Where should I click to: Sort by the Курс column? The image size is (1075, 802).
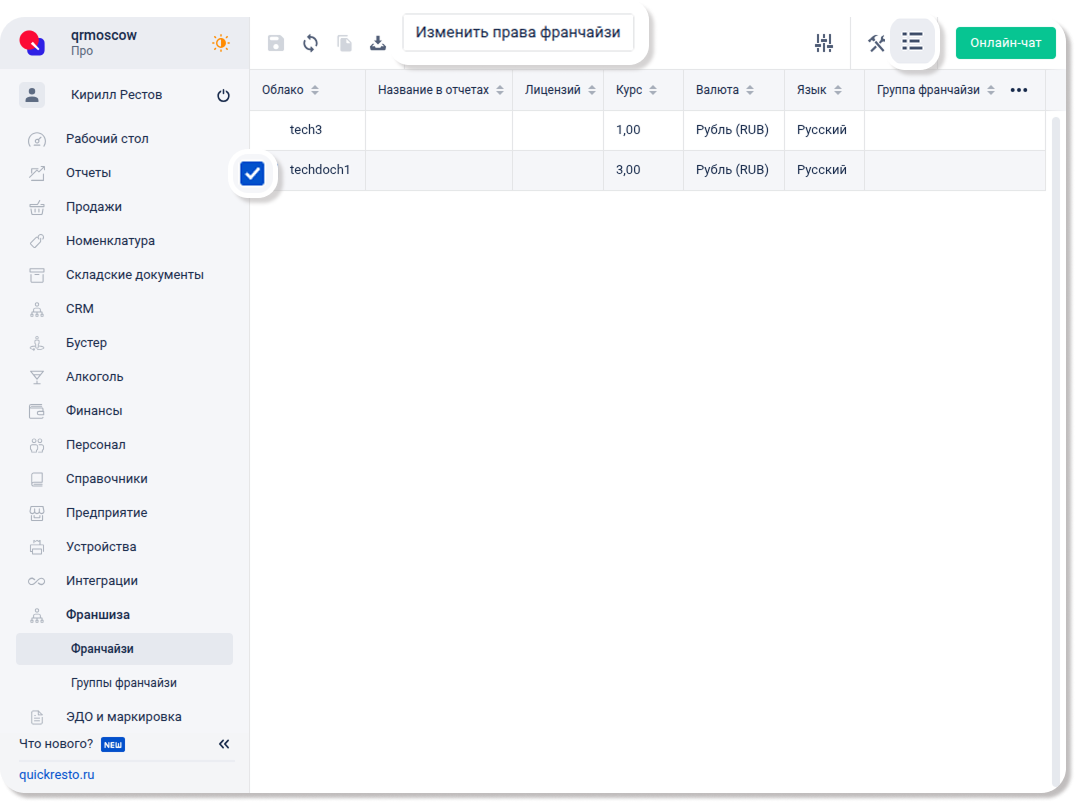pyautogui.click(x=653, y=90)
